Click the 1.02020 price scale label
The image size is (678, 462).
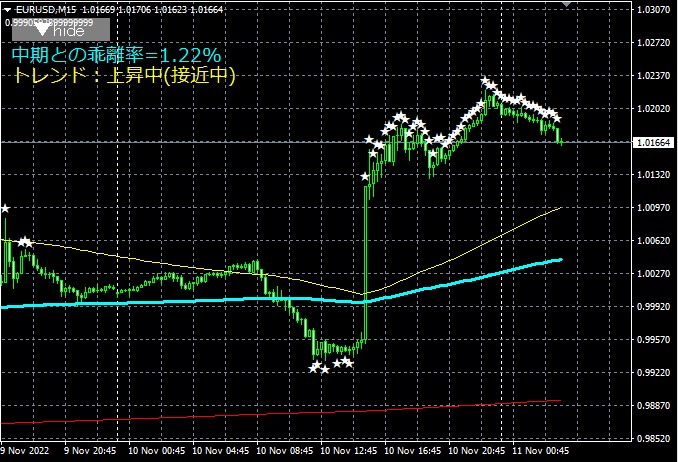click(653, 108)
